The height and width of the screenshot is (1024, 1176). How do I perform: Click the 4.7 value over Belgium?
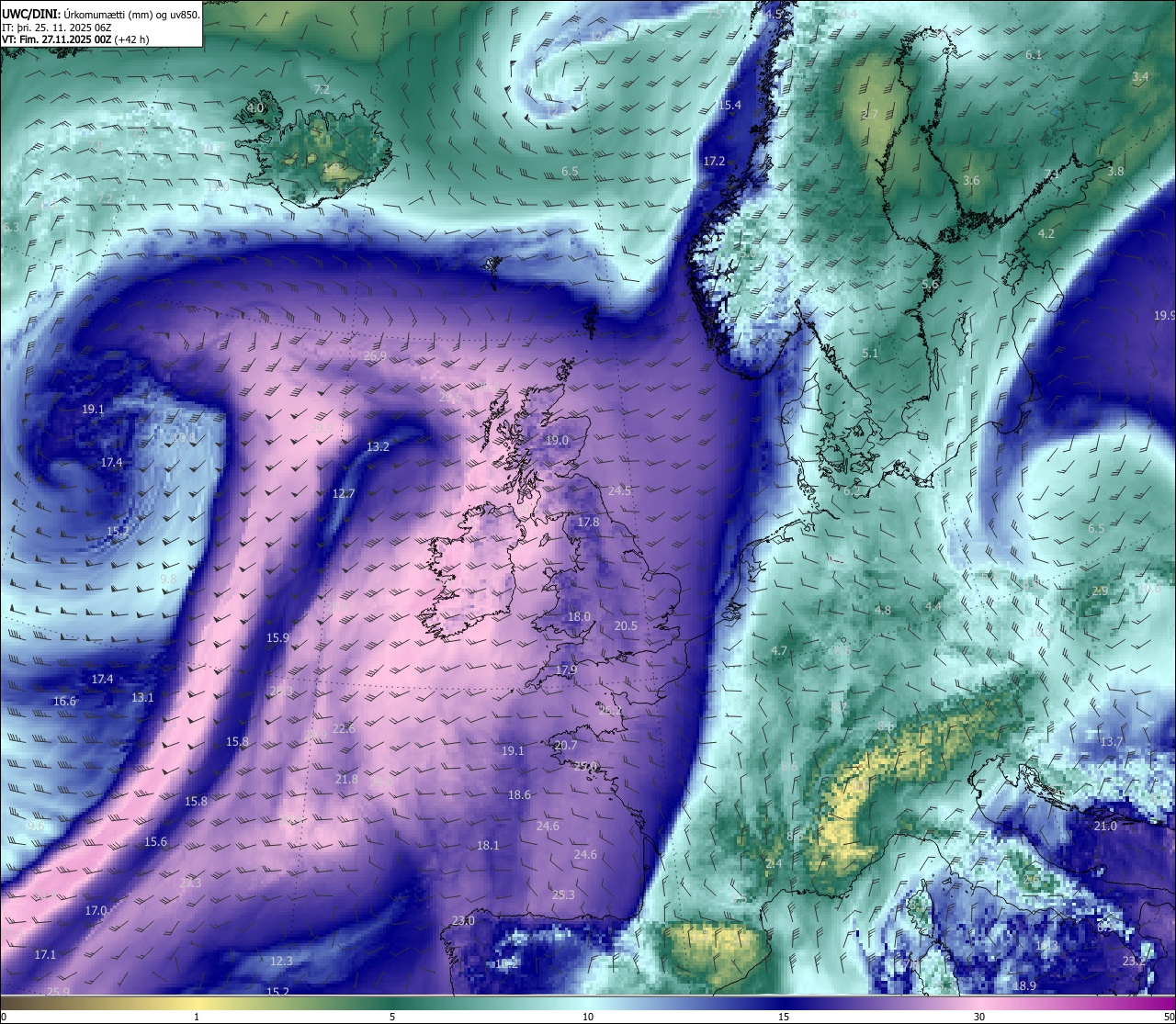point(779,652)
